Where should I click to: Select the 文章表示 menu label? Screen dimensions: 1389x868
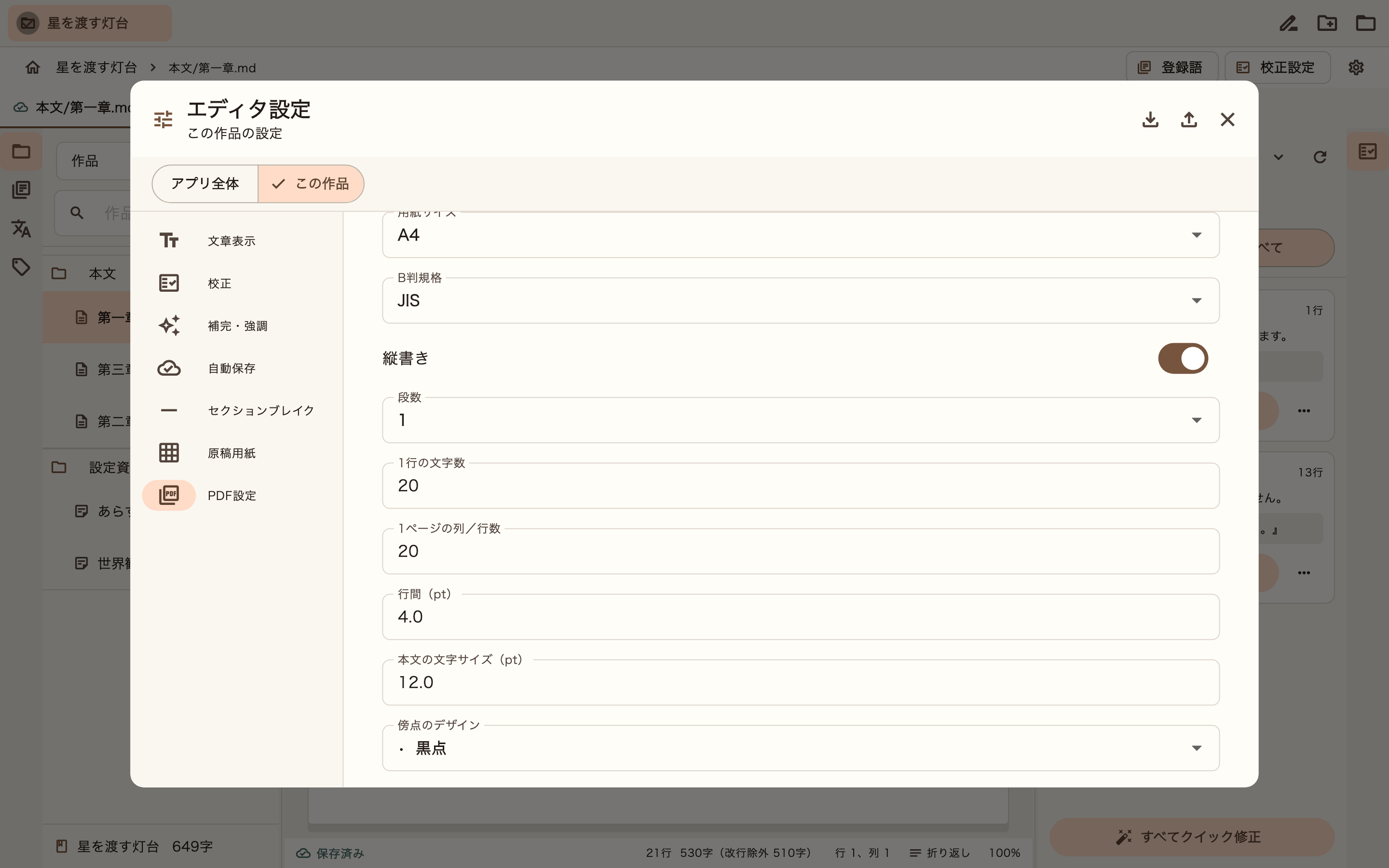pyautogui.click(x=232, y=241)
